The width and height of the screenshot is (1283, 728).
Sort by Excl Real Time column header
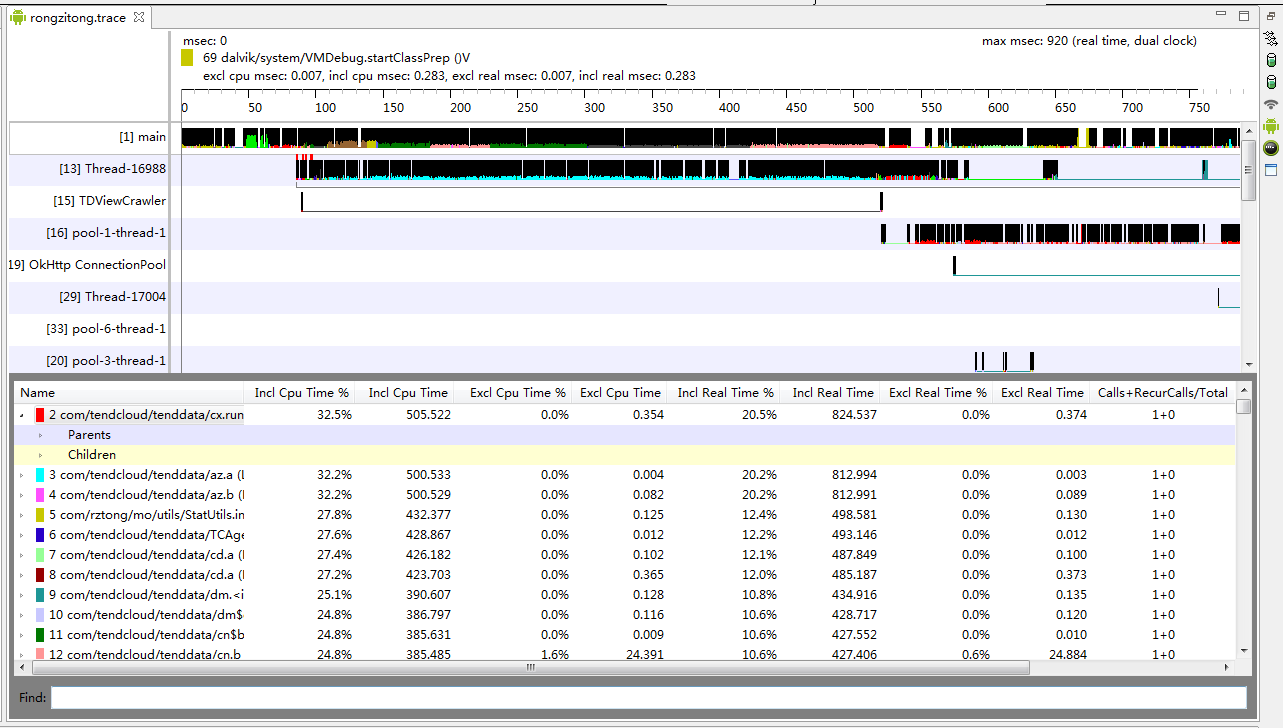tap(1042, 393)
